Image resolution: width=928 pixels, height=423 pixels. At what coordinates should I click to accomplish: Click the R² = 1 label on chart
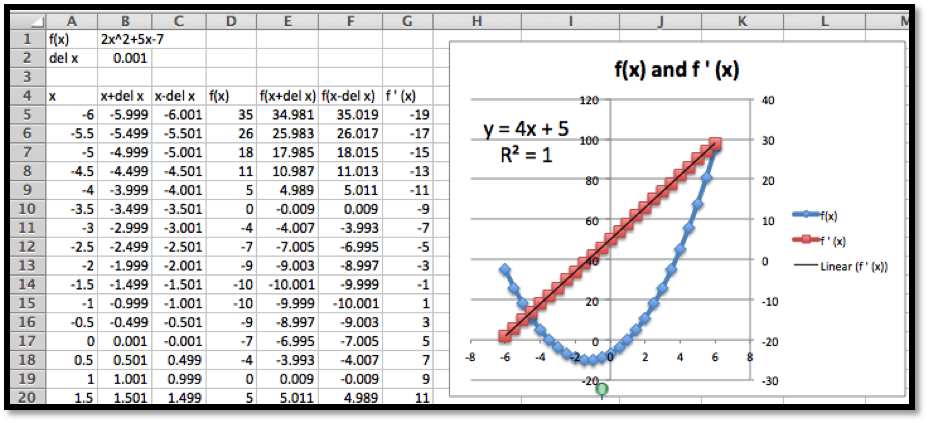click(x=520, y=155)
